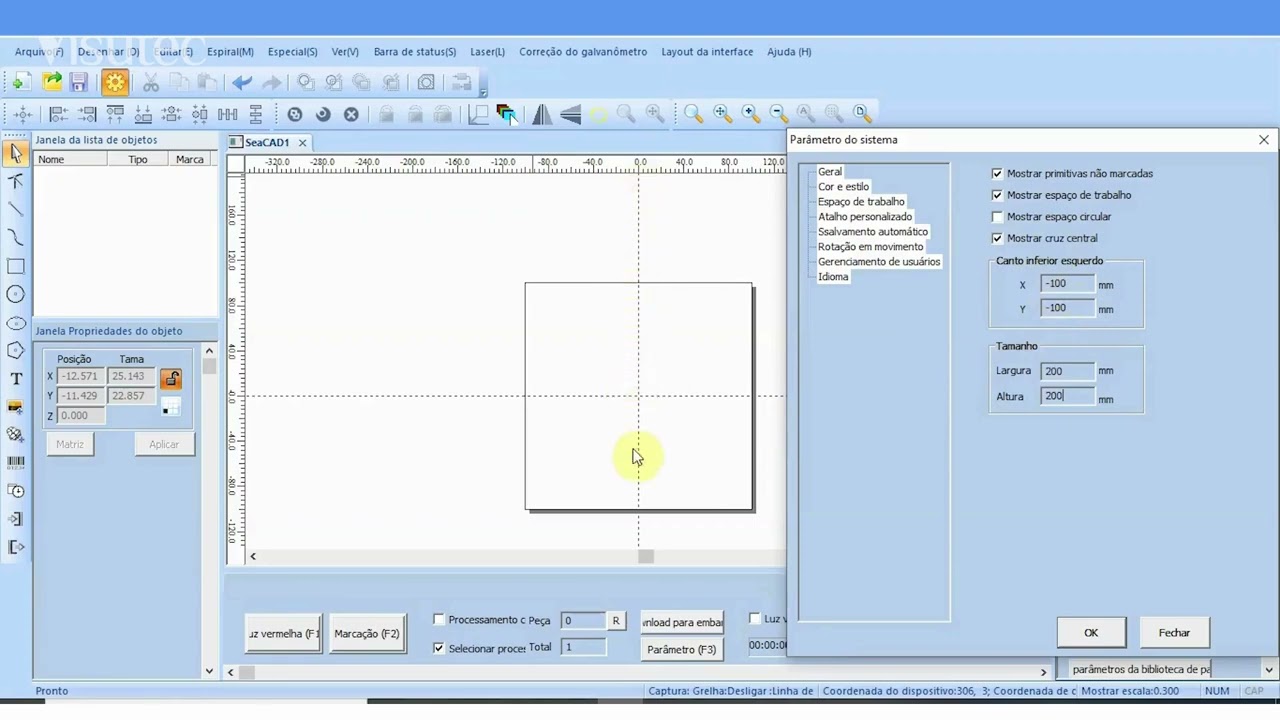The width and height of the screenshot is (1280, 720).
Task: Click the layered colors icon in toolbar
Action: pos(507,114)
